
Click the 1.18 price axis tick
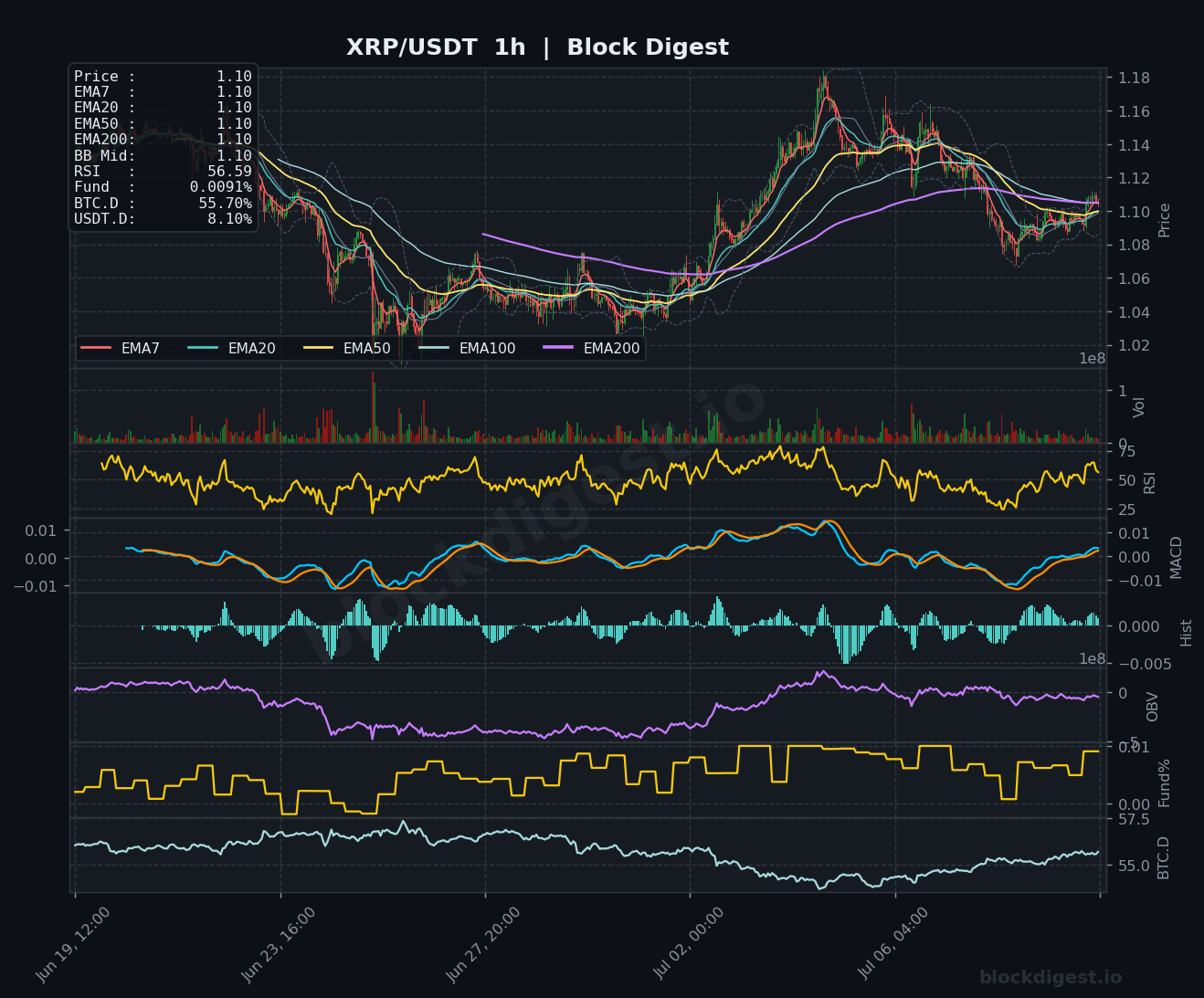pos(1134,78)
